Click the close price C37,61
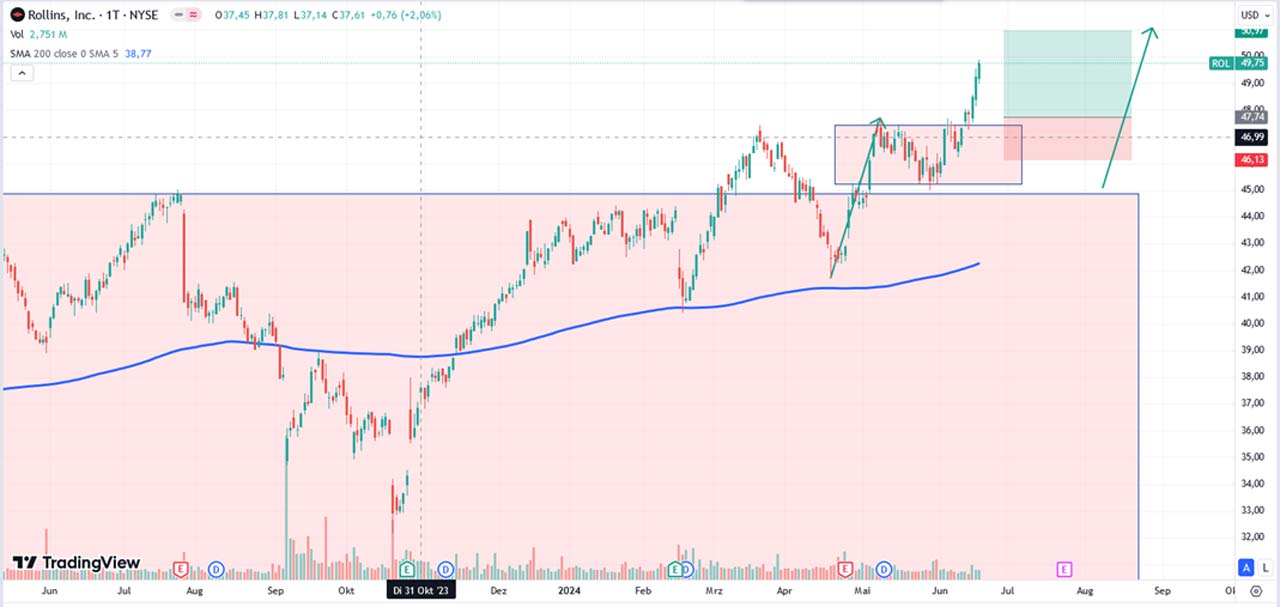The width and height of the screenshot is (1280, 607). pyautogui.click(x=350, y=15)
